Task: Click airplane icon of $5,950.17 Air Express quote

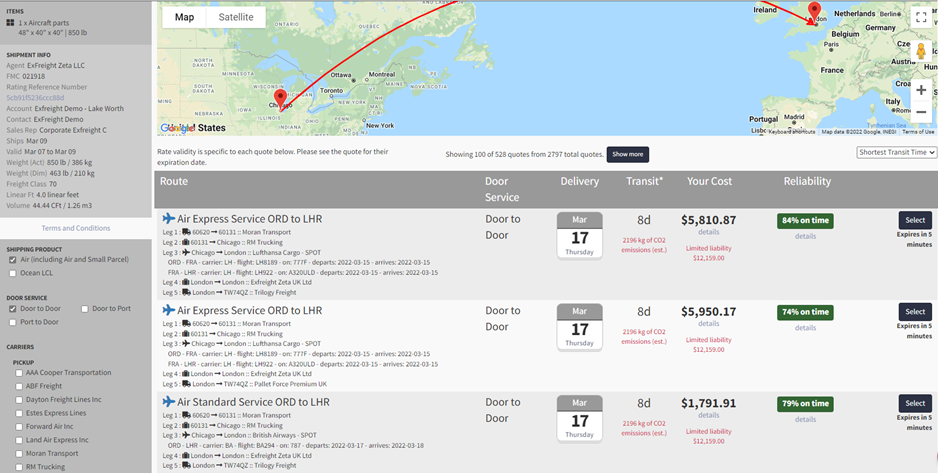Action: point(169,310)
